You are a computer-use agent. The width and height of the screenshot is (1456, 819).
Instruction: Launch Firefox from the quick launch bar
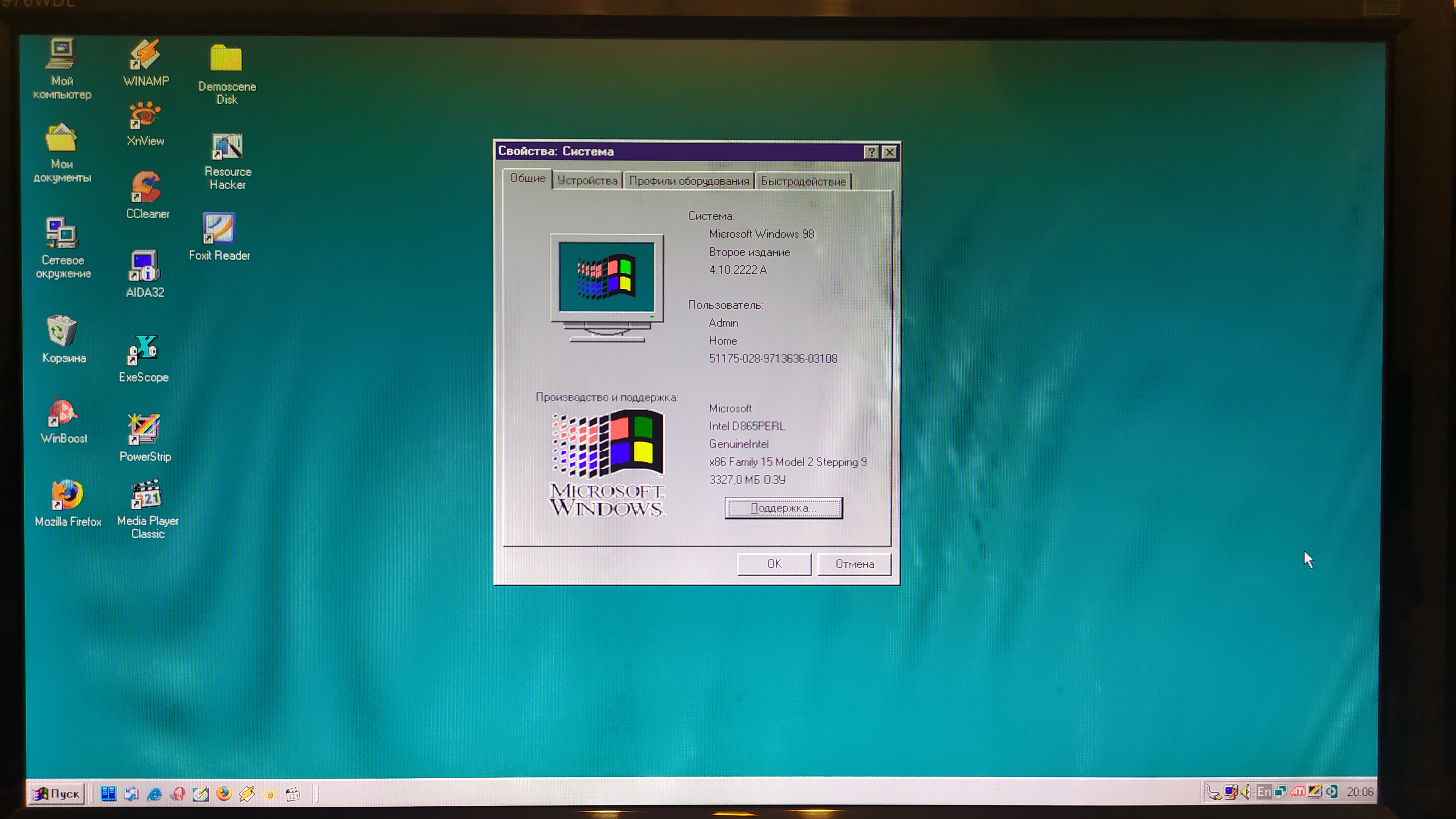coord(224,793)
